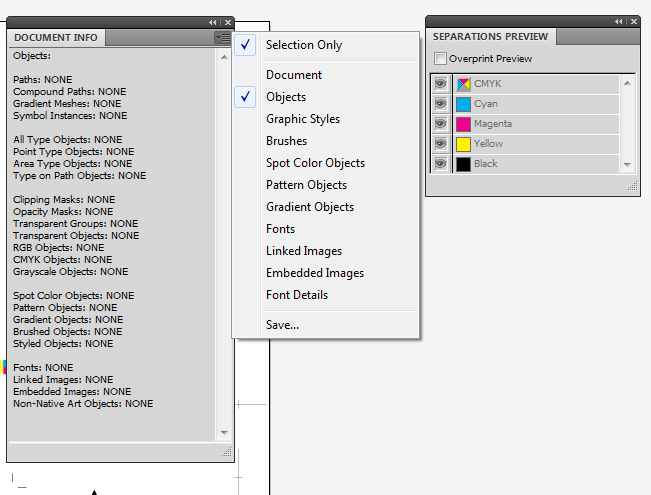Toggle visibility eye for Yellow separation
Viewport: 651px width, 495px height.
[x=441, y=144]
